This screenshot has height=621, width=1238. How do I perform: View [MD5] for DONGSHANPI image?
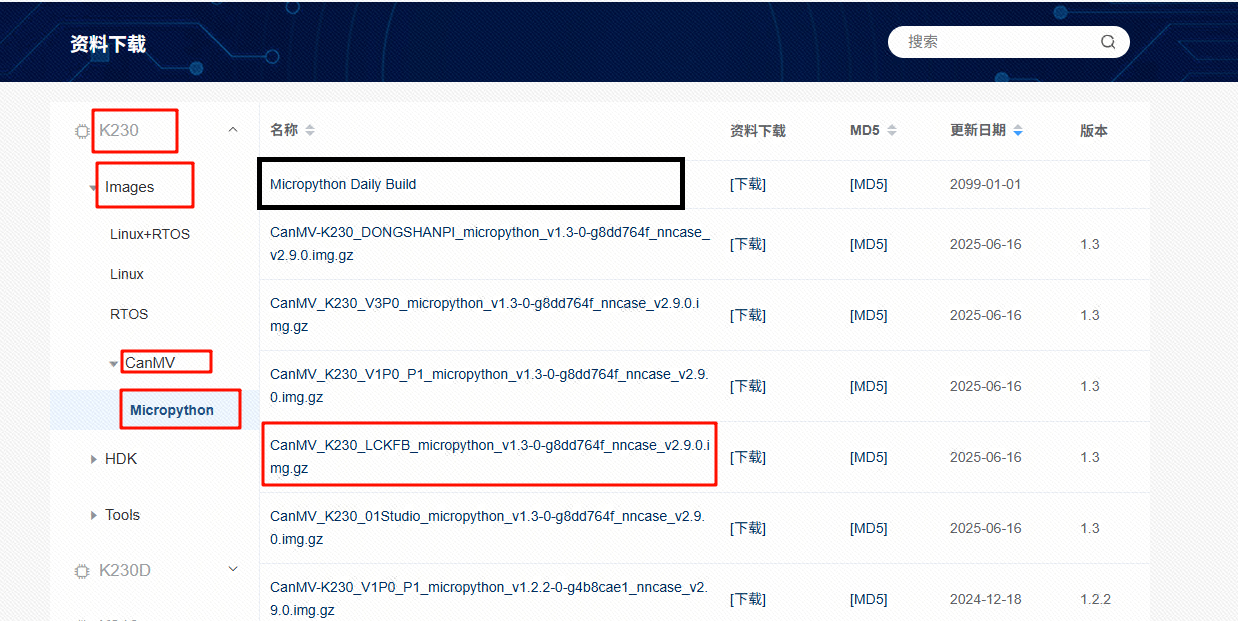[868, 244]
